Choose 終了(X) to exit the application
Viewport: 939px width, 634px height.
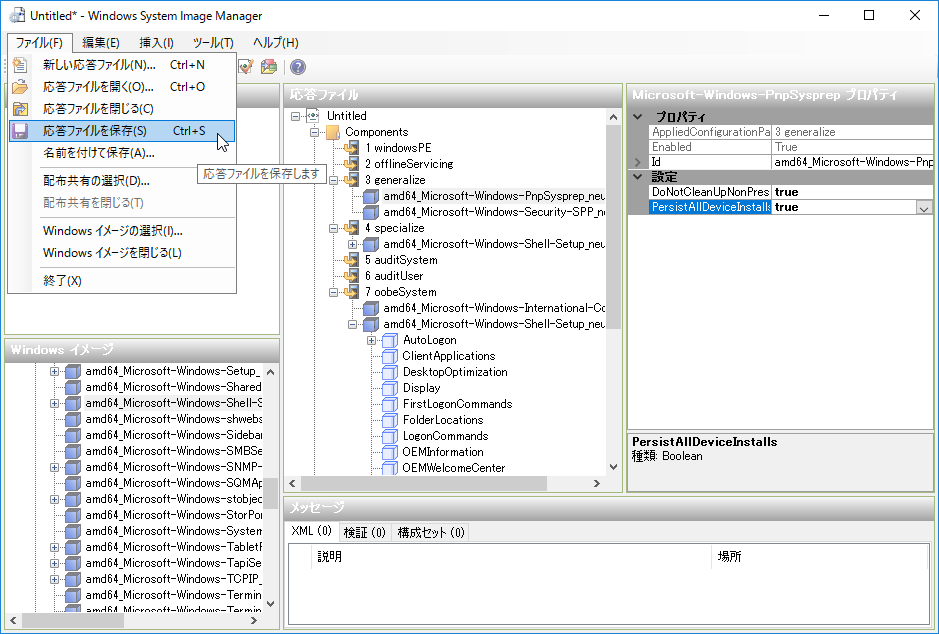coord(122,281)
